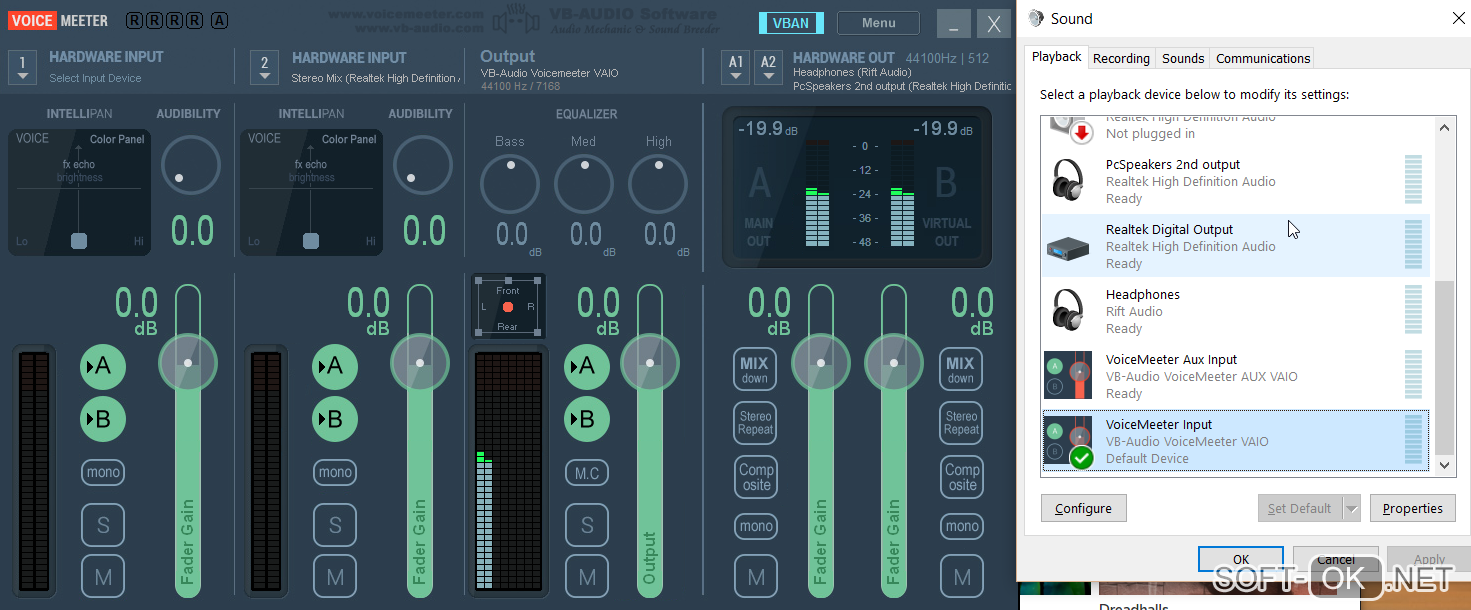
Task: Toggle Composite on bus B
Action: click(961, 476)
